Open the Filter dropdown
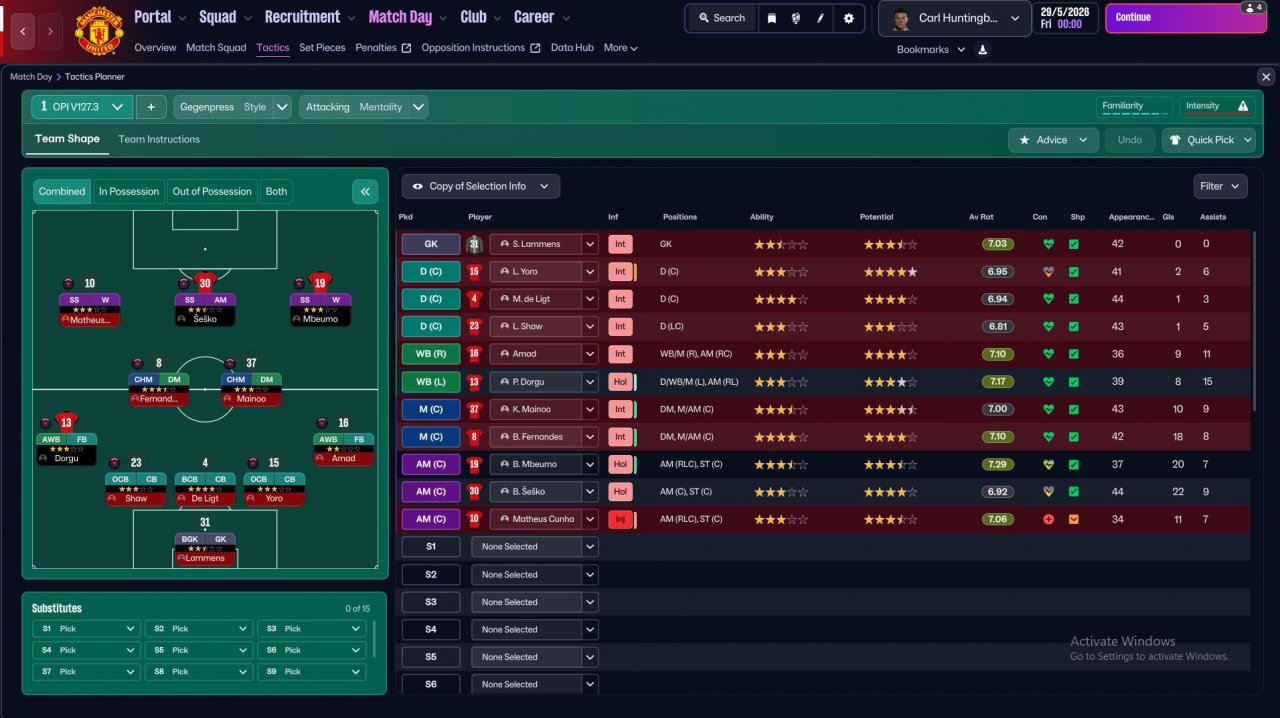The height and width of the screenshot is (718, 1280). [x=1220, y=186]
